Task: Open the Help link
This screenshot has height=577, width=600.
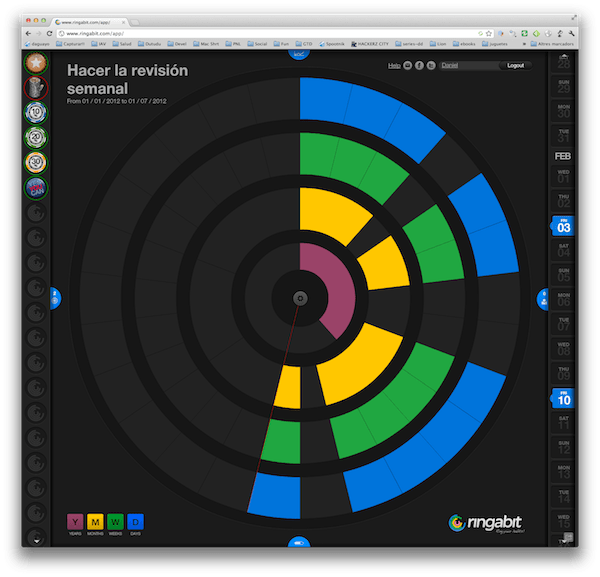Action: pos(394,66)
